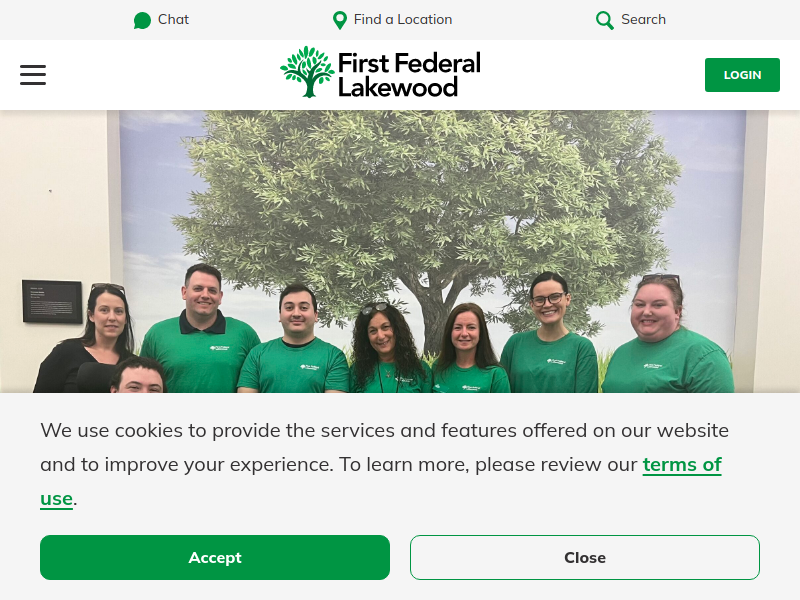Click the black wall plaque in photo
Image resolution: width=800 pixels, height=600 pixels.
click(52, 302)
